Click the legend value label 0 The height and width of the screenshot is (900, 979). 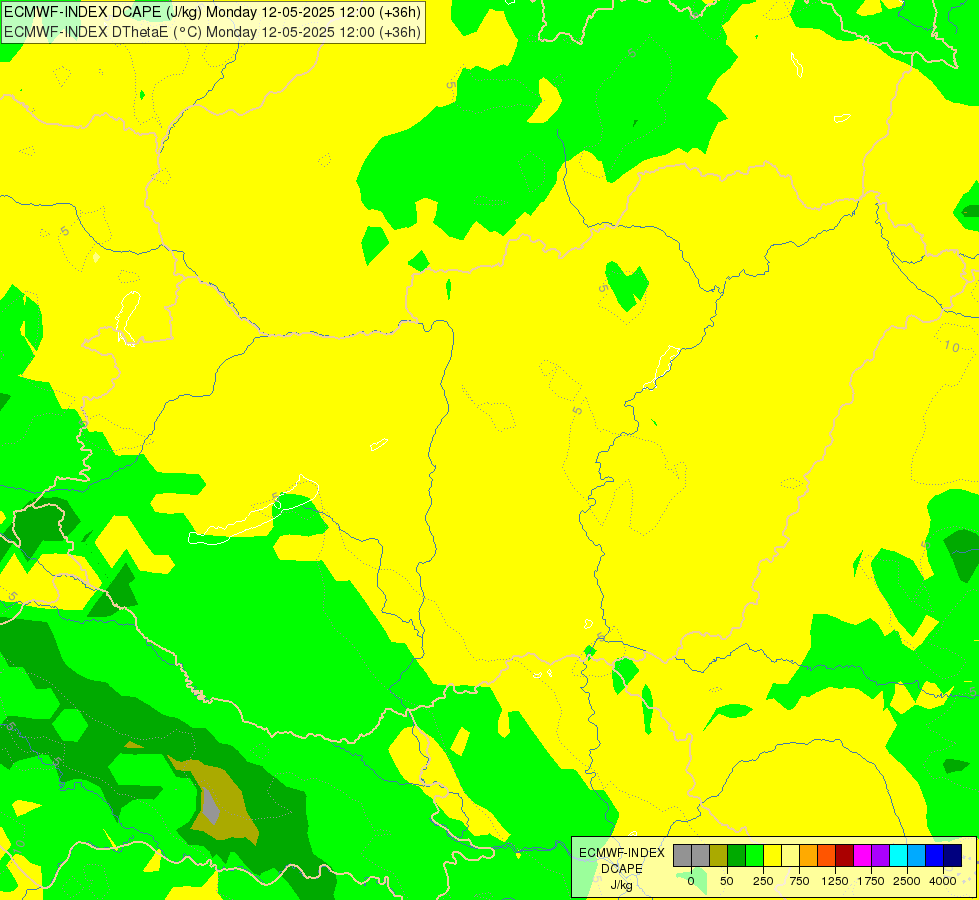coord(691,881)
